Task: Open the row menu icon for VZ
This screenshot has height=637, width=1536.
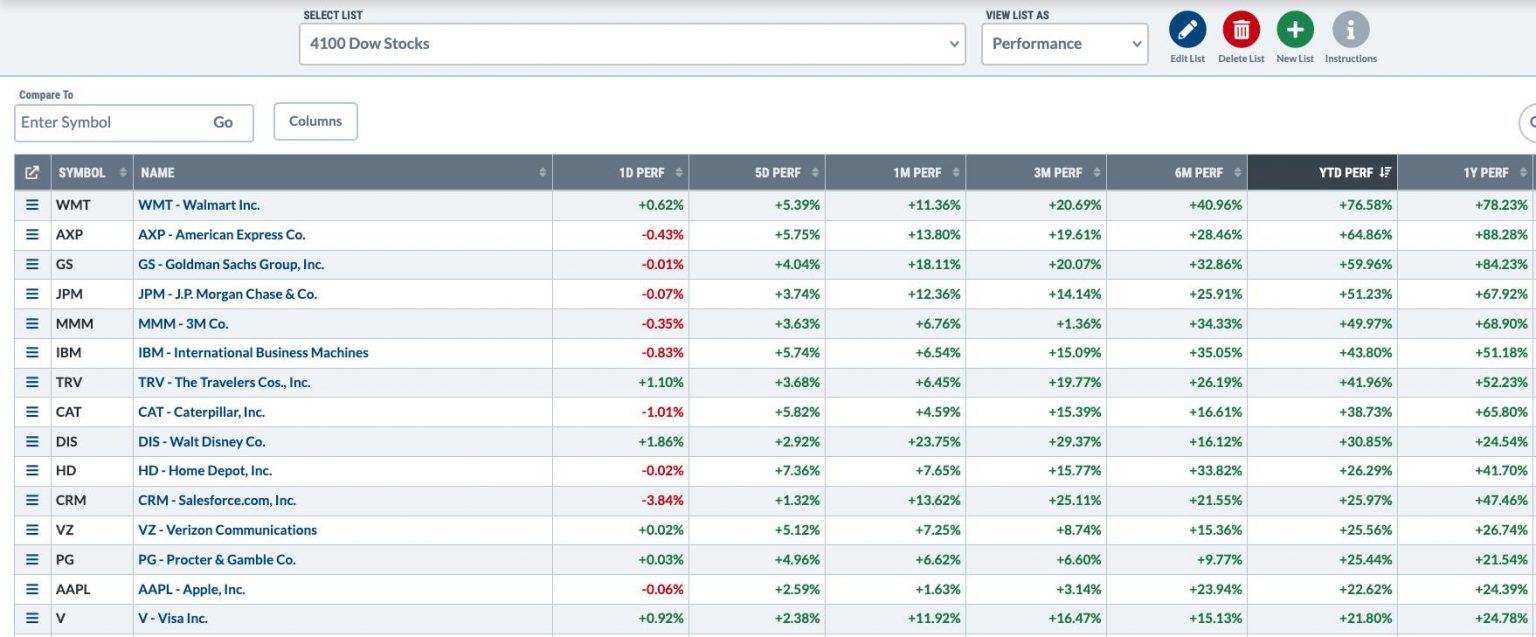Action: [x=32, y=530]
